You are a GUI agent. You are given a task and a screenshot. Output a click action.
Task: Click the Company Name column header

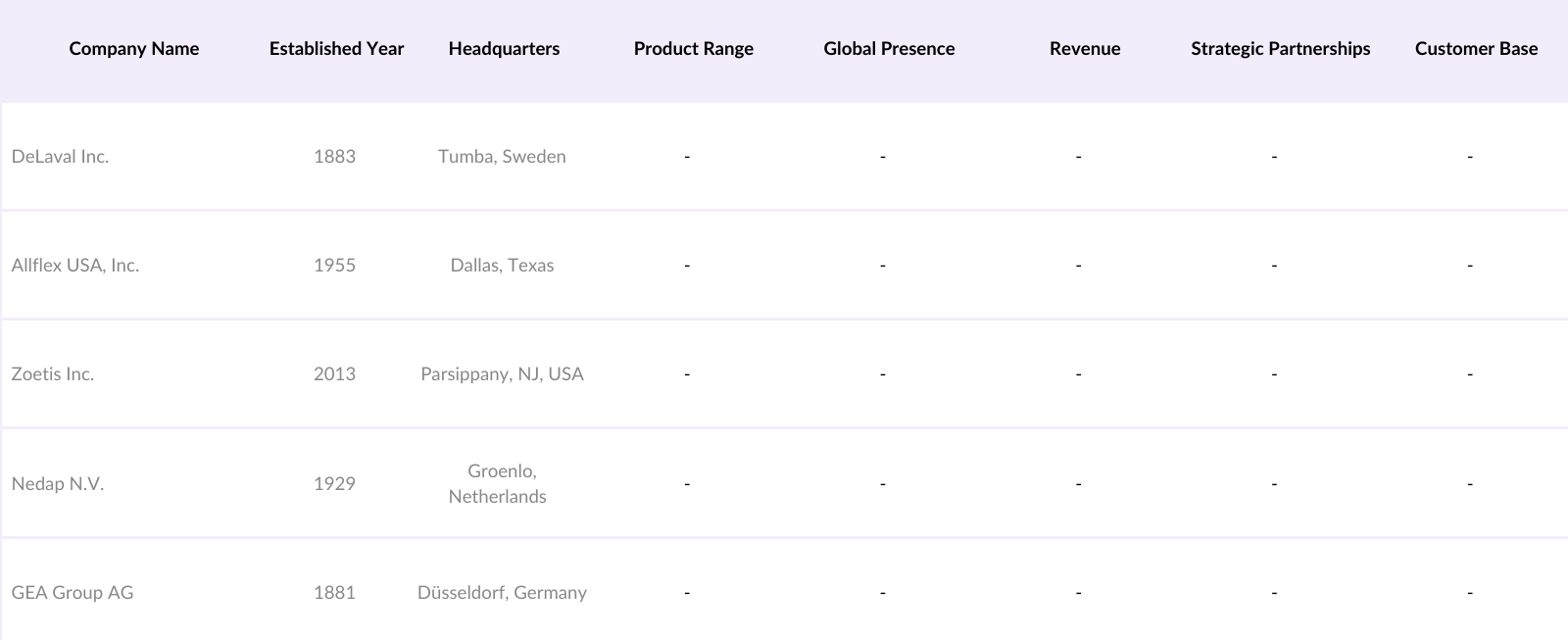133,49
